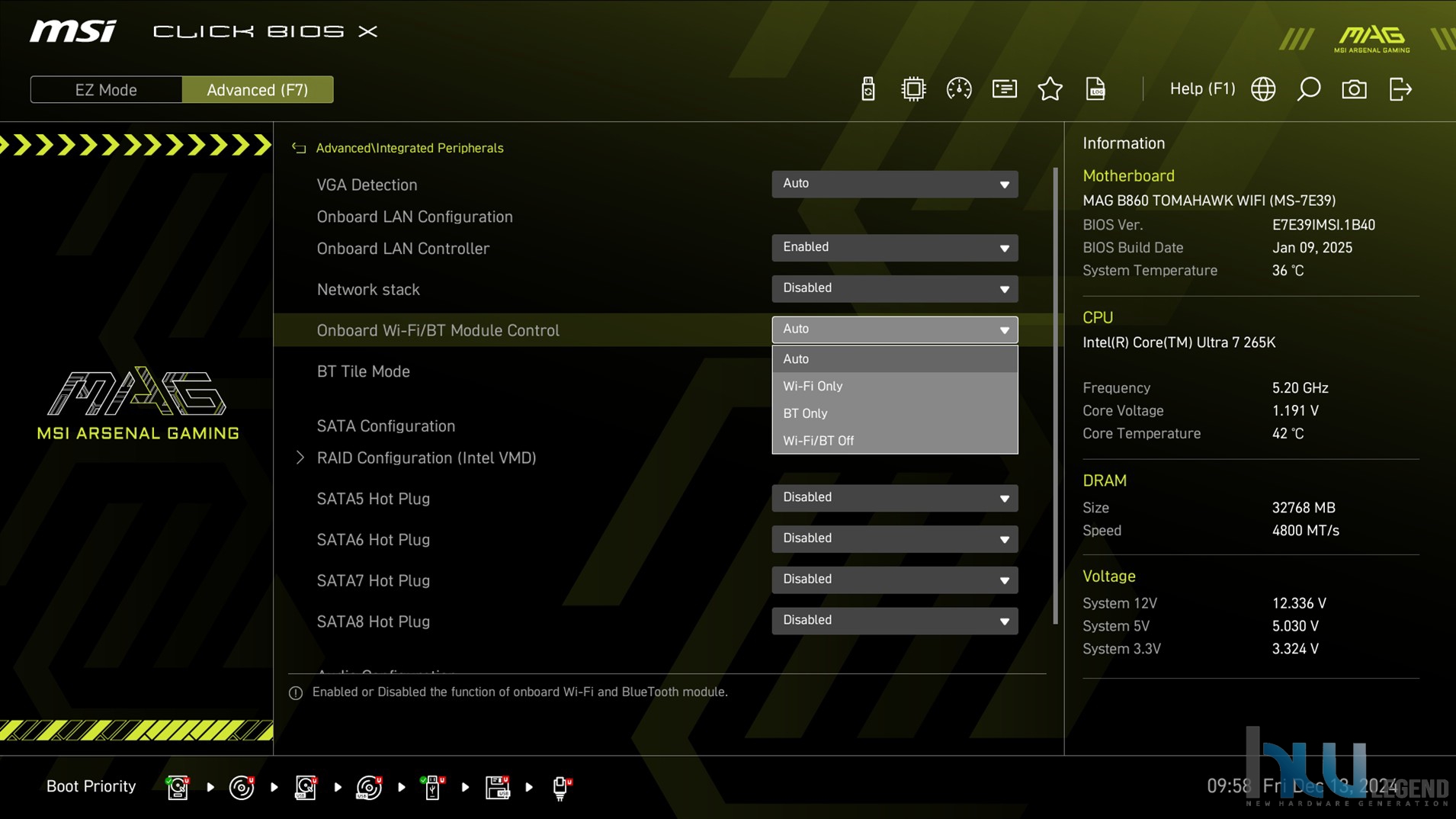
Task: Select the Onboard Wi-Fi/BT Module Control row label
Action: 438,331
